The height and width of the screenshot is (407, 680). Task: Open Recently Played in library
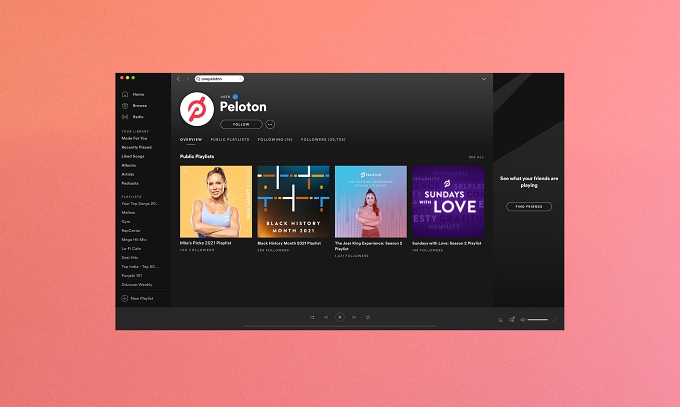pyautogui.click(x=137, y=148)
